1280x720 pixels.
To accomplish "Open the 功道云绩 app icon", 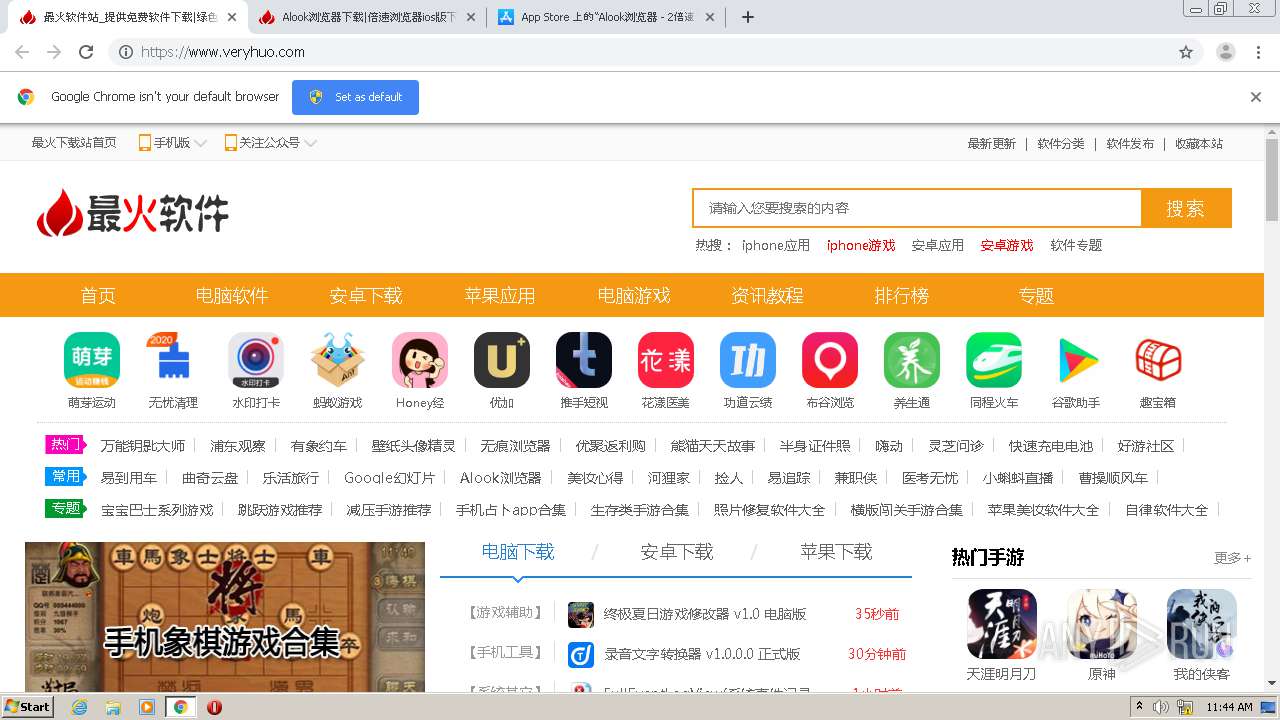I will (748, 360).
